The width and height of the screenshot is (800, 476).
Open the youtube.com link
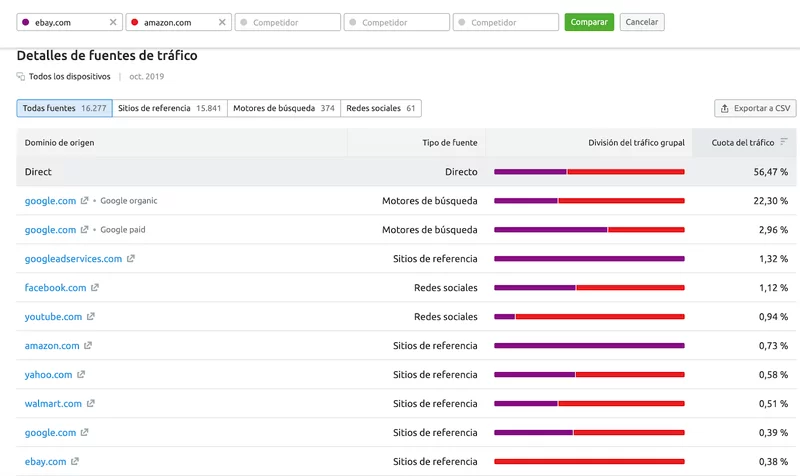[x=54, y=316]
